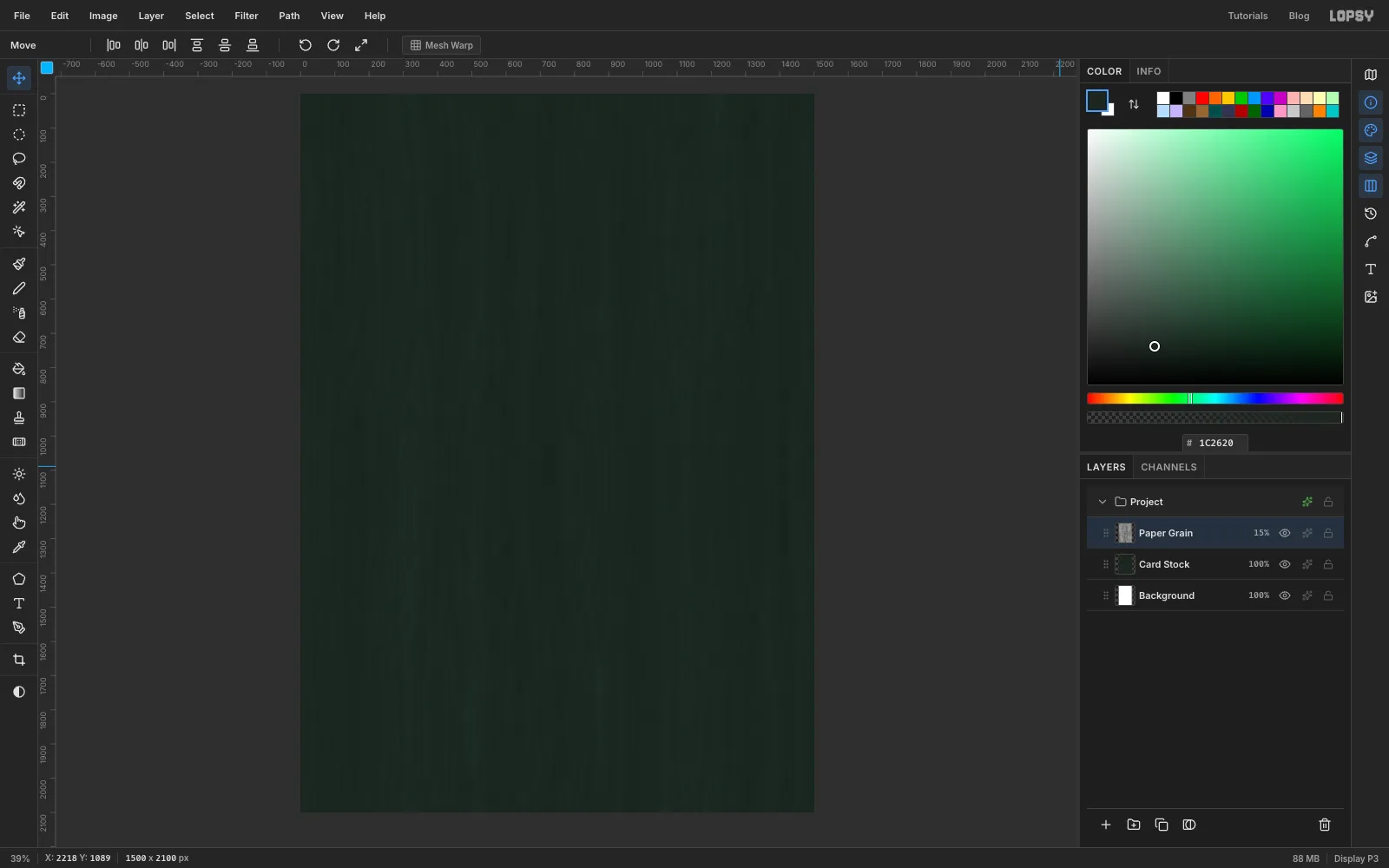Select the Move tool
The image size is (1389, 868).
(x=19, y=78)
